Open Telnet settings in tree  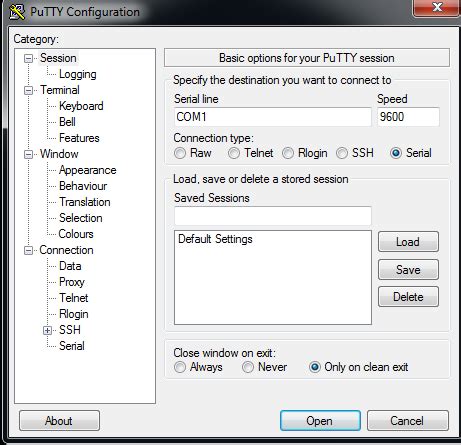pos(74,298)
